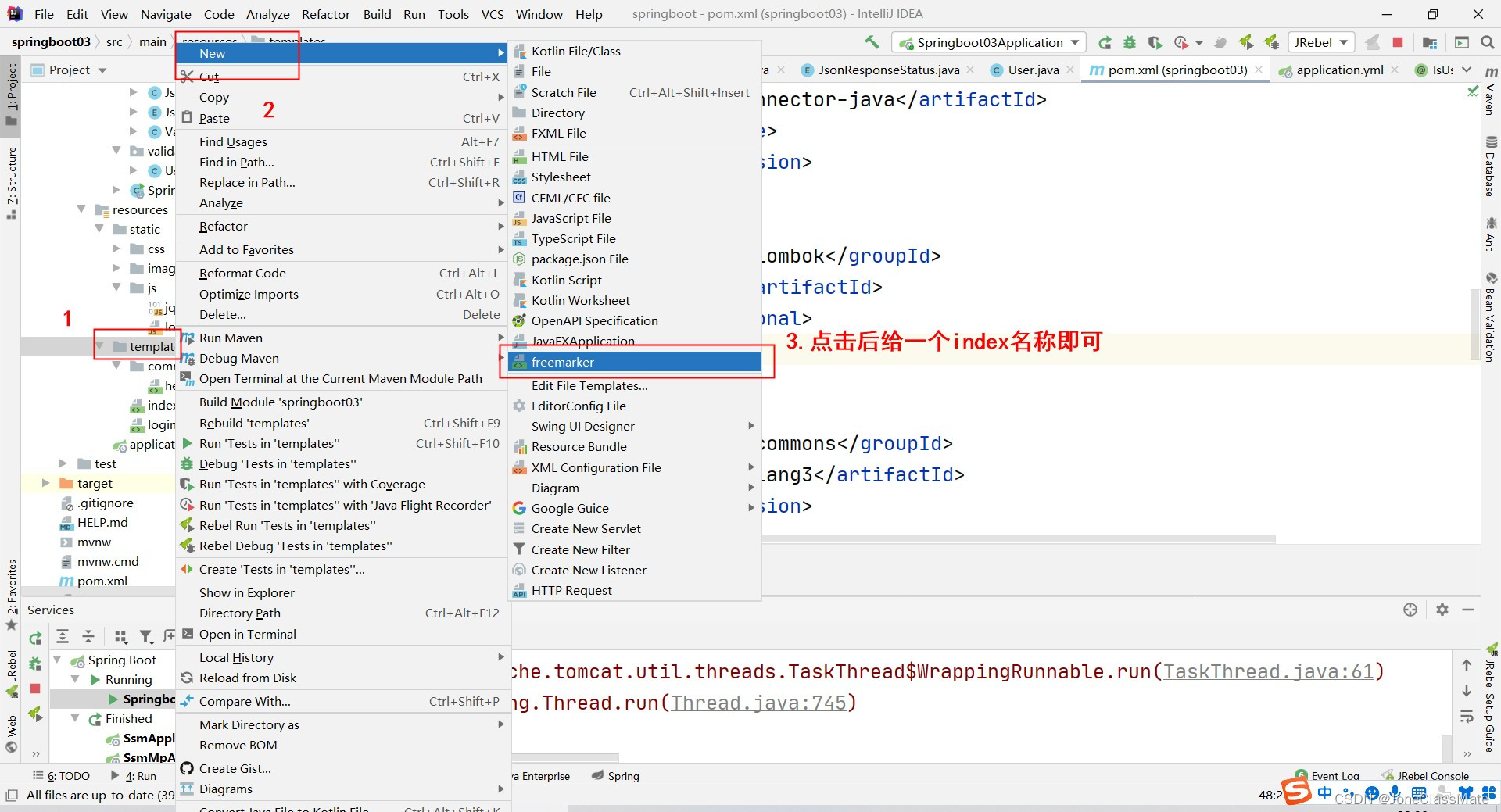1501x812 pixels.
Task: Open the Services panel settings gear
Action: tap(1442, 610)
